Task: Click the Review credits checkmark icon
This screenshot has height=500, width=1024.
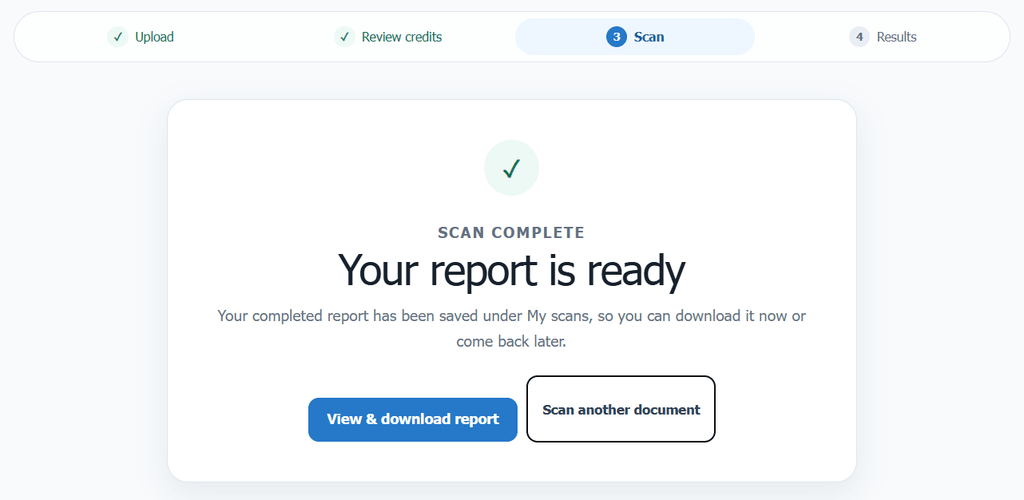Action: 344,37
